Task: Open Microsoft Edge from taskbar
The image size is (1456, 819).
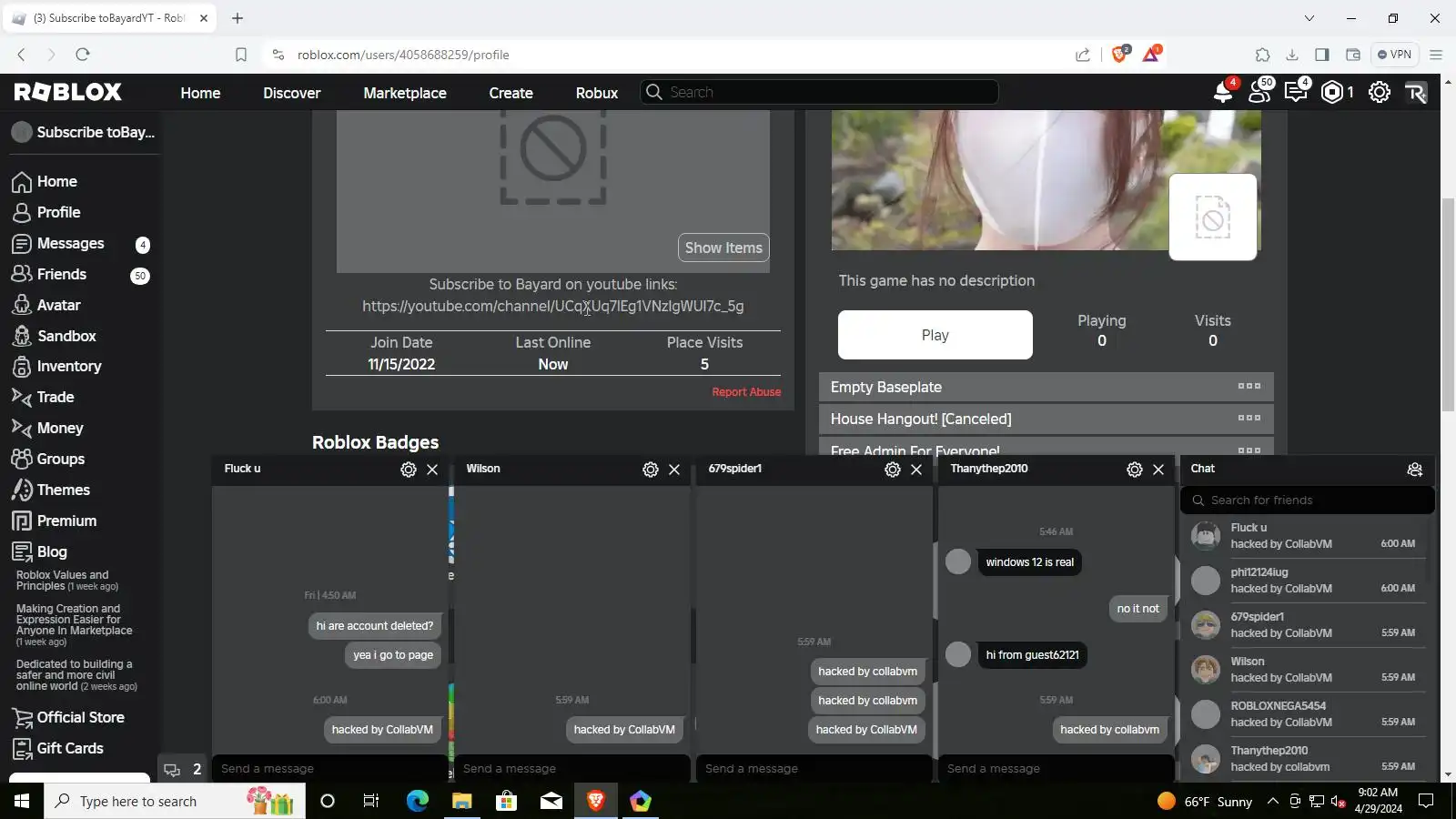Action: 418,802
